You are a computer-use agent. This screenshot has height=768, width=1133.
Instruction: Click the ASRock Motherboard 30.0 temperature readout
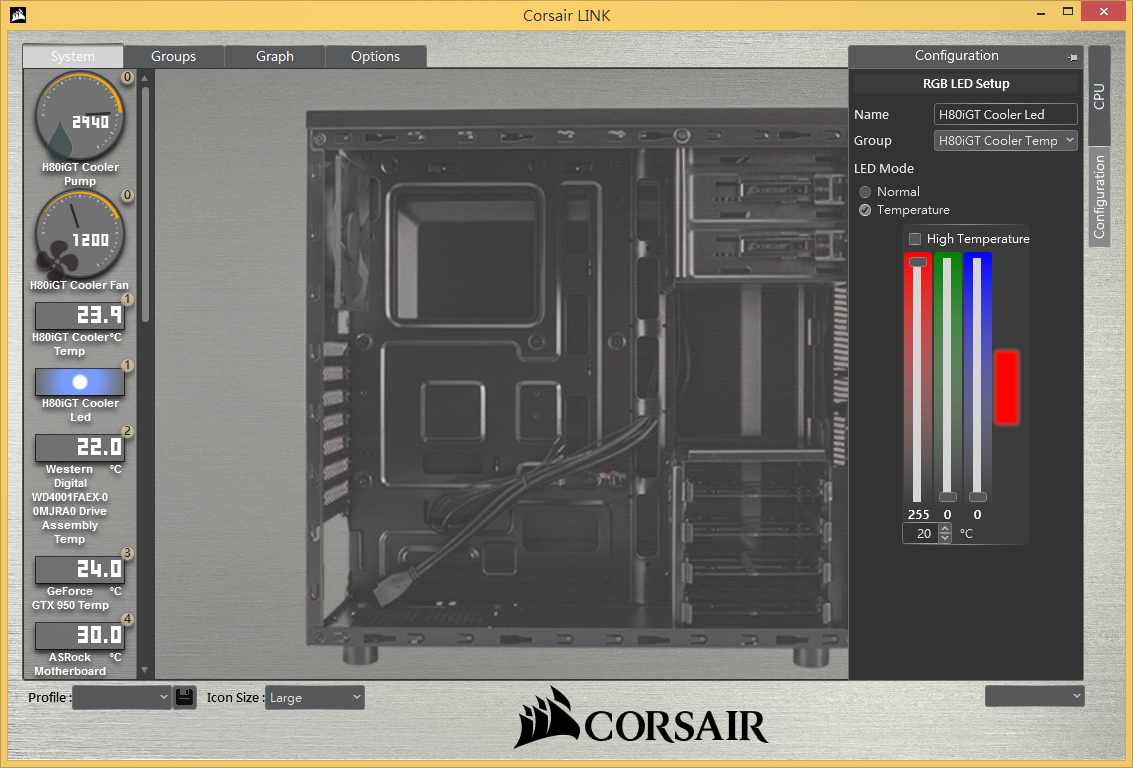pos(79,636)
